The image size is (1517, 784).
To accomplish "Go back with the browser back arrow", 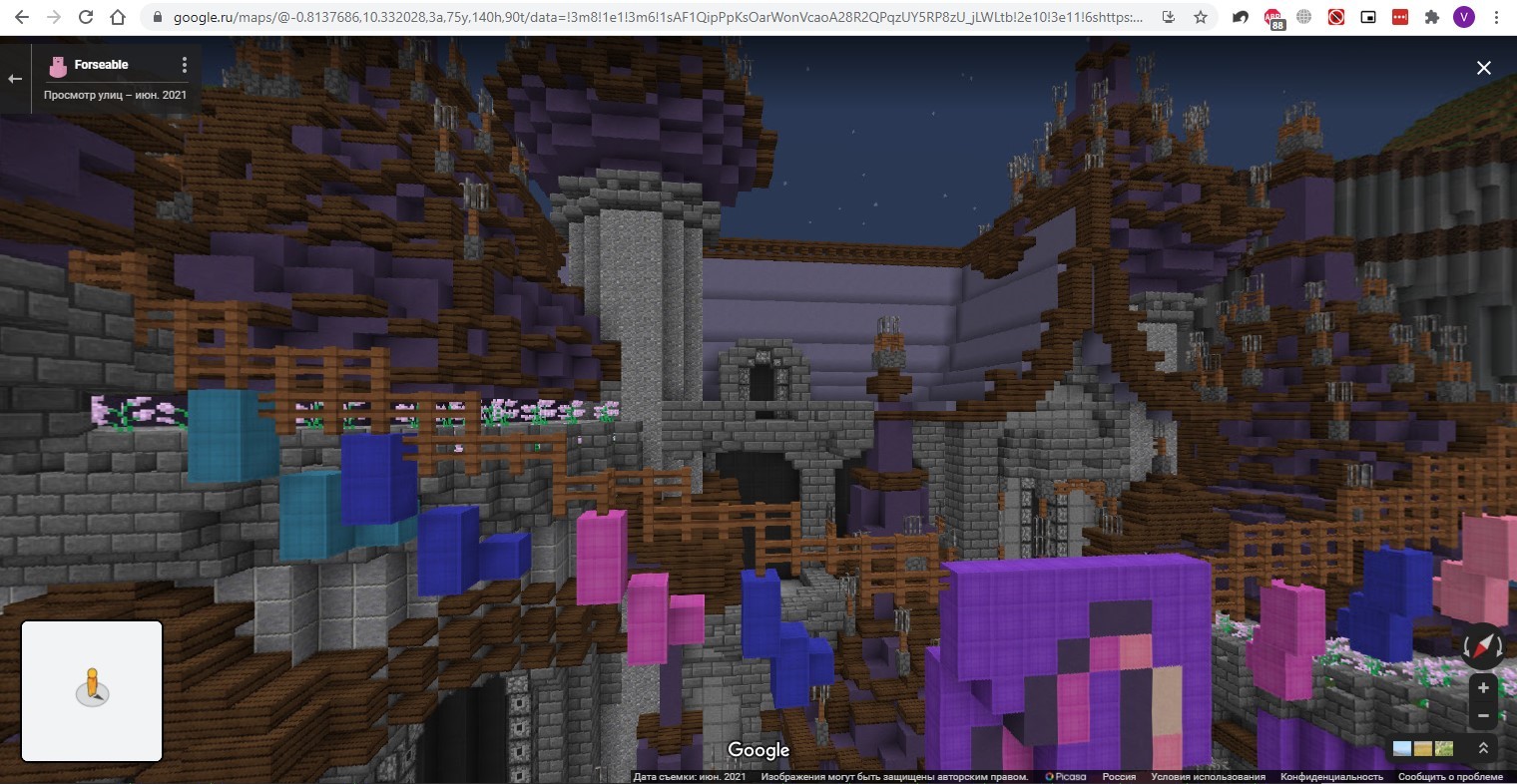I will 22,17.
